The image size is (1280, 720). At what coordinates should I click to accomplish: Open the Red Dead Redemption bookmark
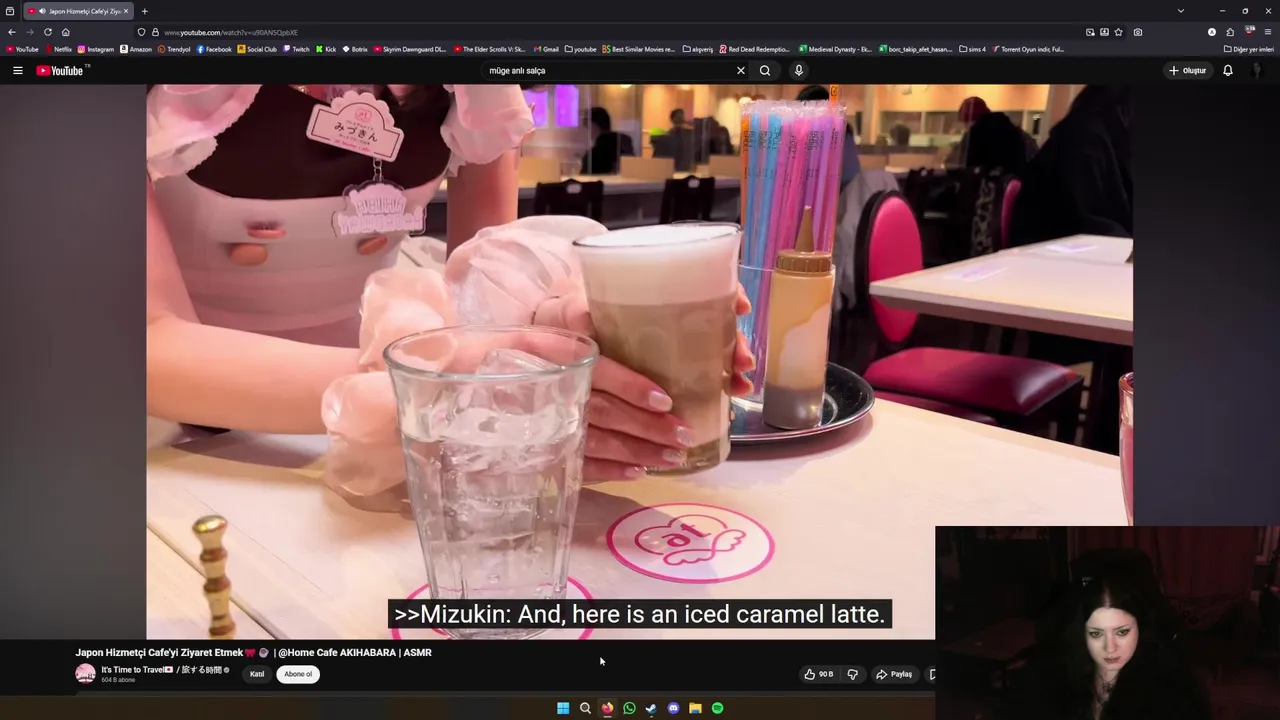(755, 49)
